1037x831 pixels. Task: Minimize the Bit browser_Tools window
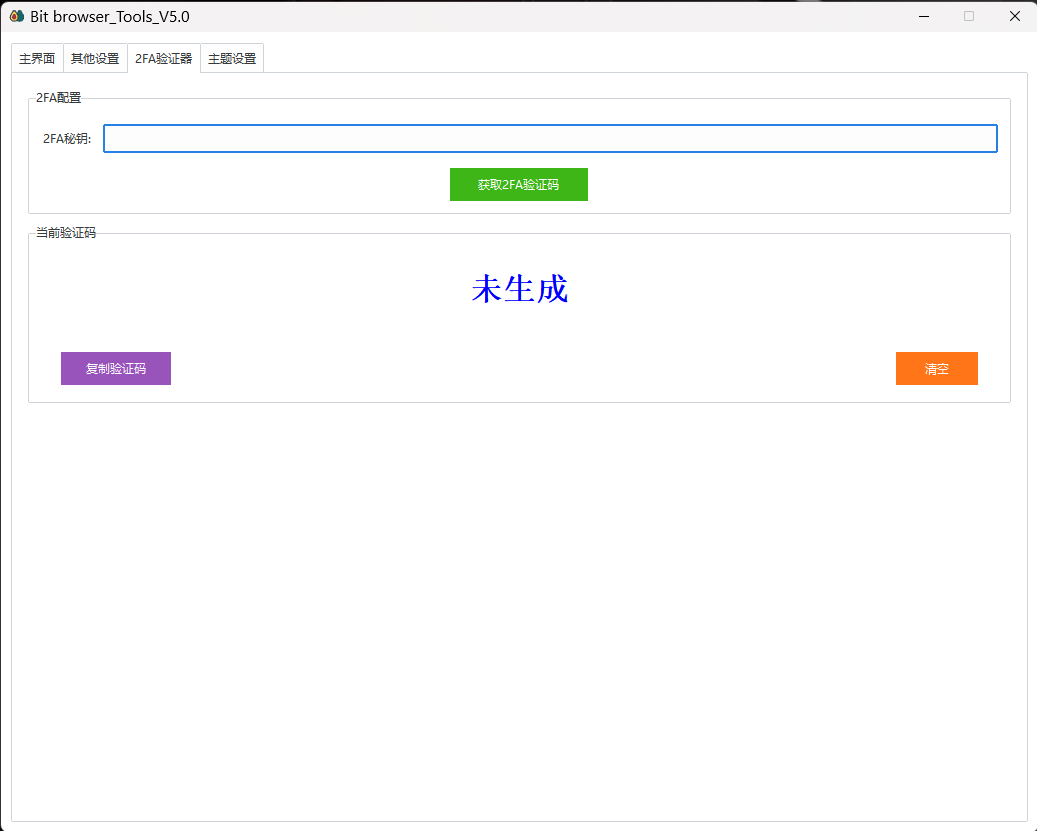pyautogui.click(x=923, y=16)
